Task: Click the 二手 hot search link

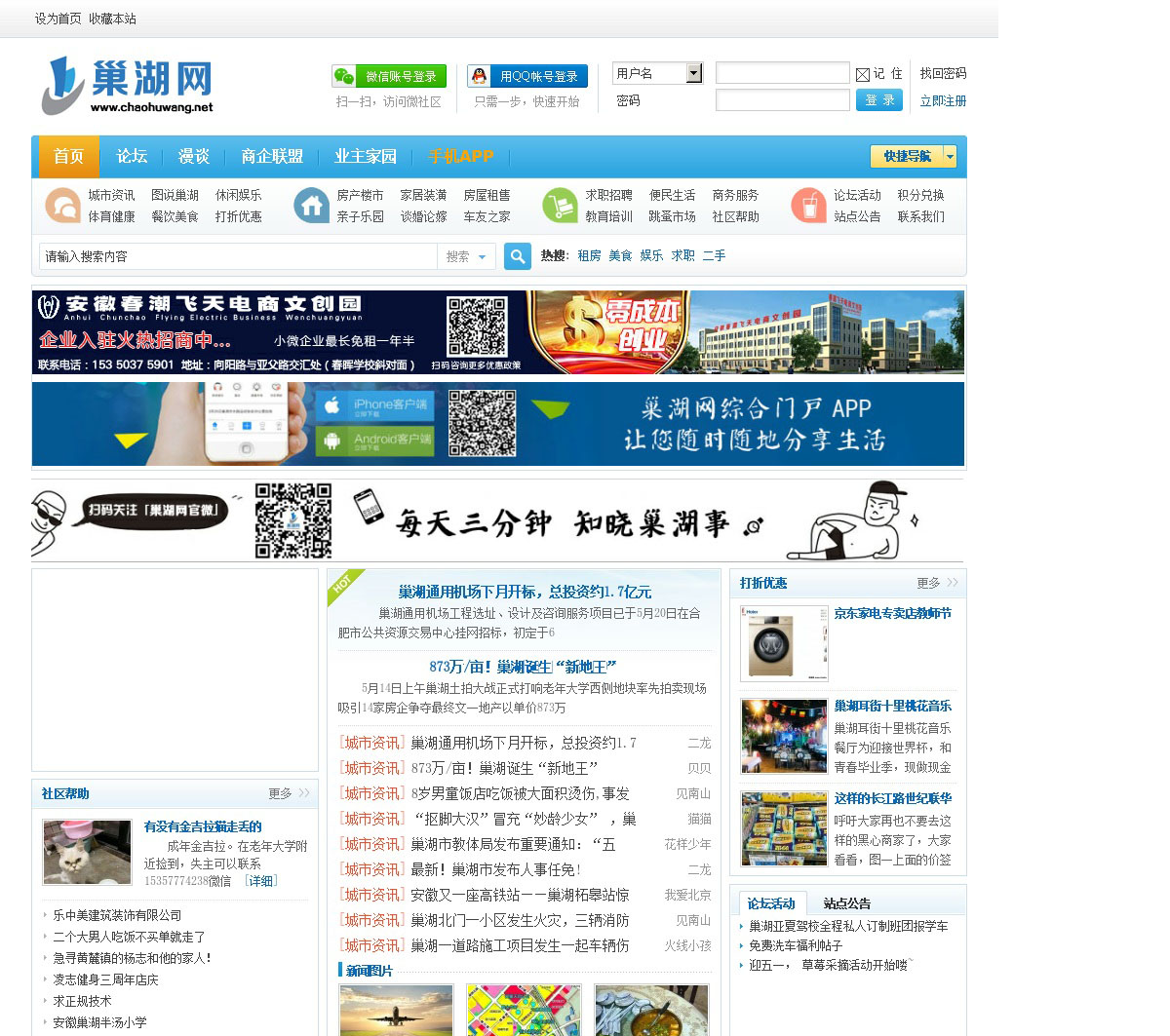Action: pyautogui.click(x=714, y=255)
